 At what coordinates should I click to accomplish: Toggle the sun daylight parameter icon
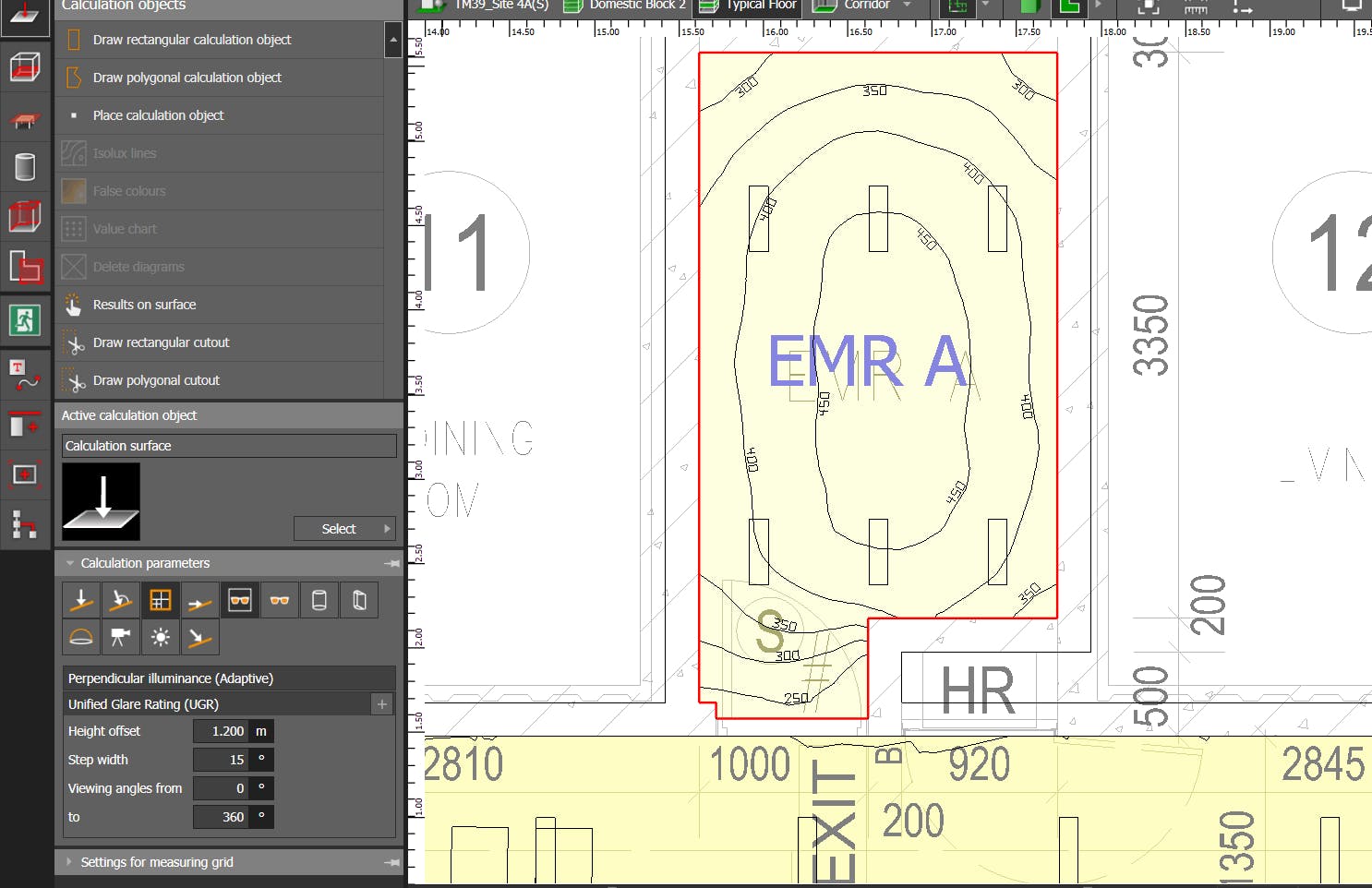point(160,637)
